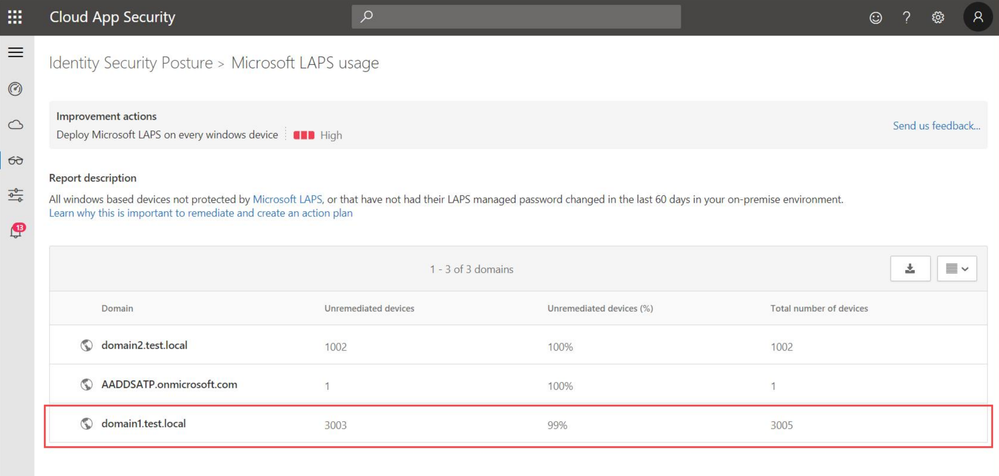Click Send us feedback link
The height and width of the screenshot is (476, 999).
pyautogui.click(x=937, y=126)
